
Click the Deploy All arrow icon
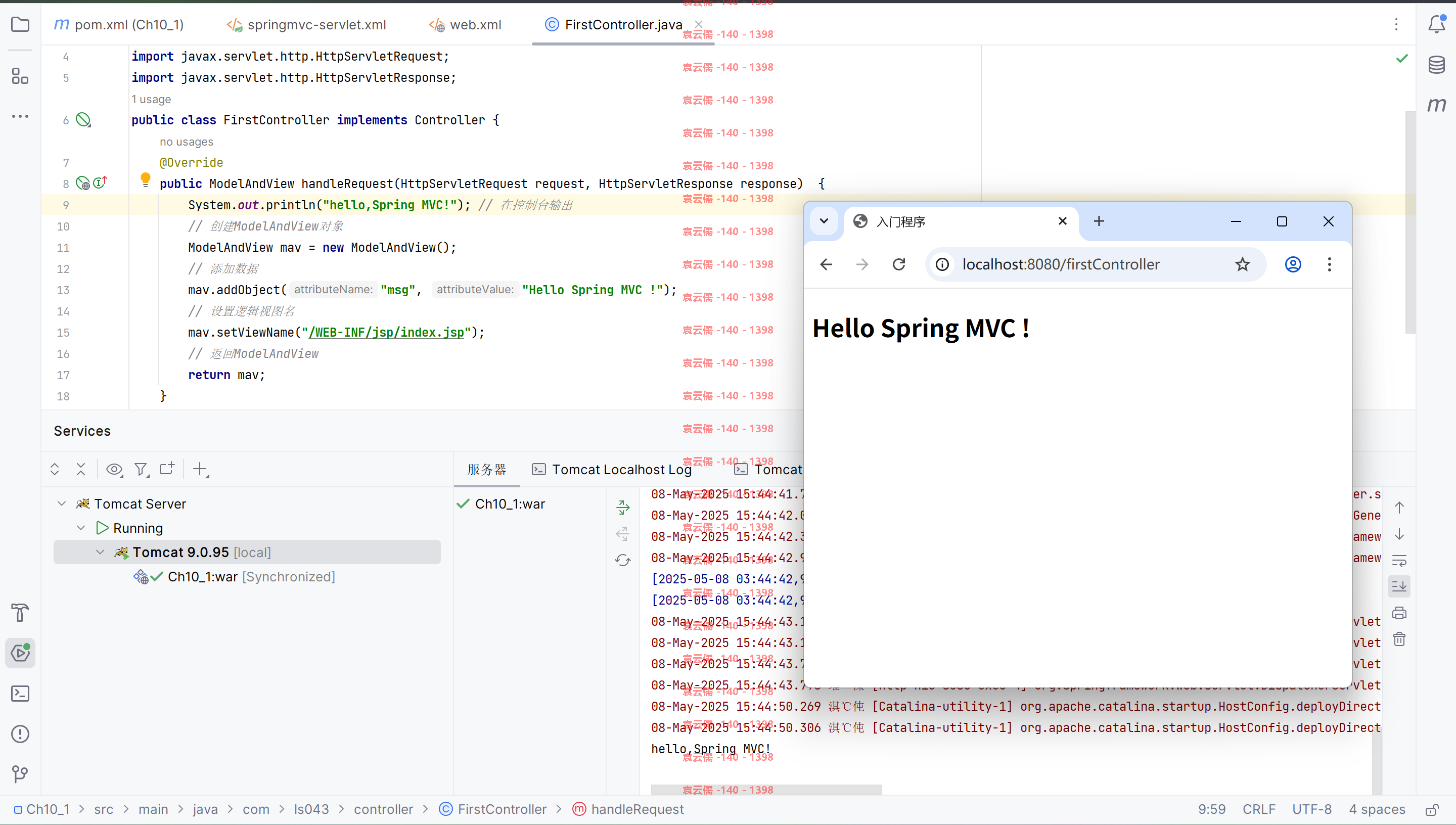point(623,507)
